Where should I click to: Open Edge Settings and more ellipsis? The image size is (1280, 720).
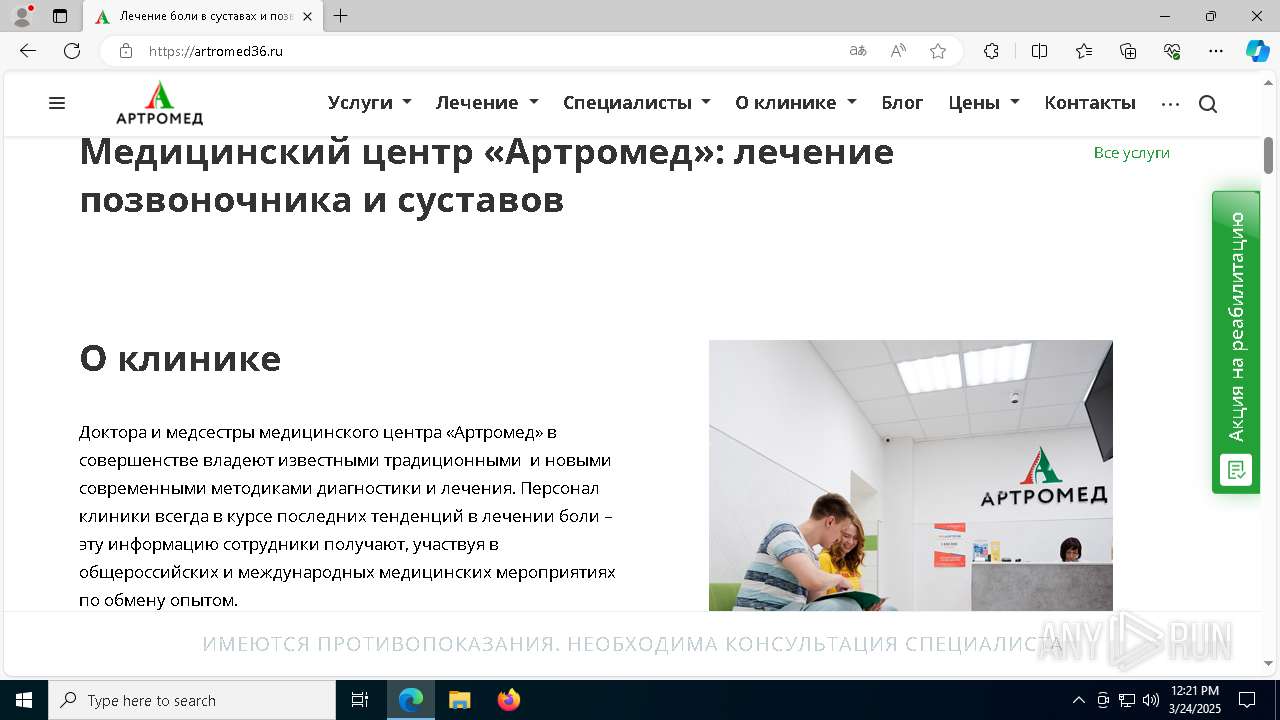click(x=1216, y=51)
